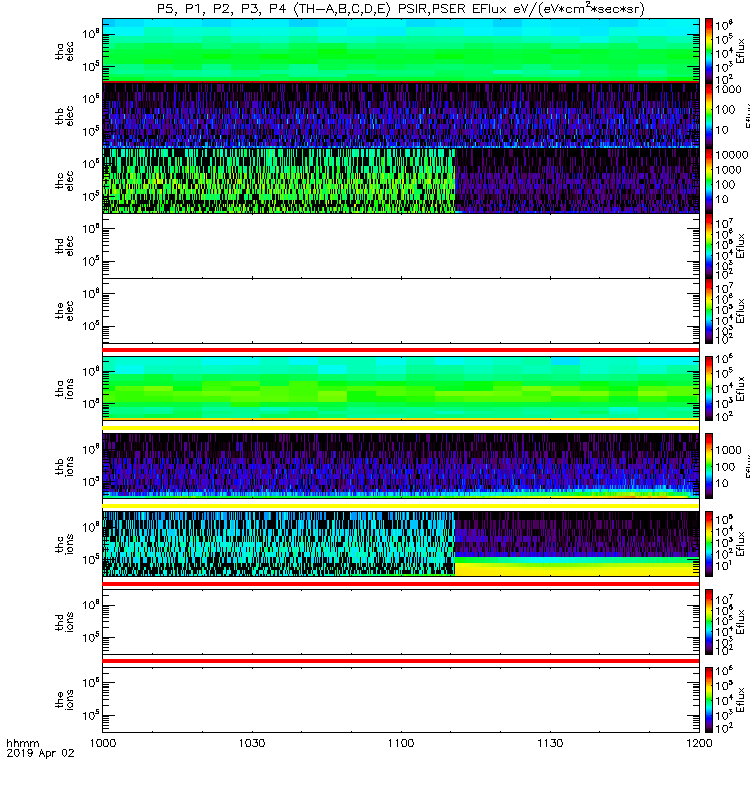The width and height of the screenshot is (750, 800).
Task: Click the plot title text at top
Action: (x=401, y=9)
